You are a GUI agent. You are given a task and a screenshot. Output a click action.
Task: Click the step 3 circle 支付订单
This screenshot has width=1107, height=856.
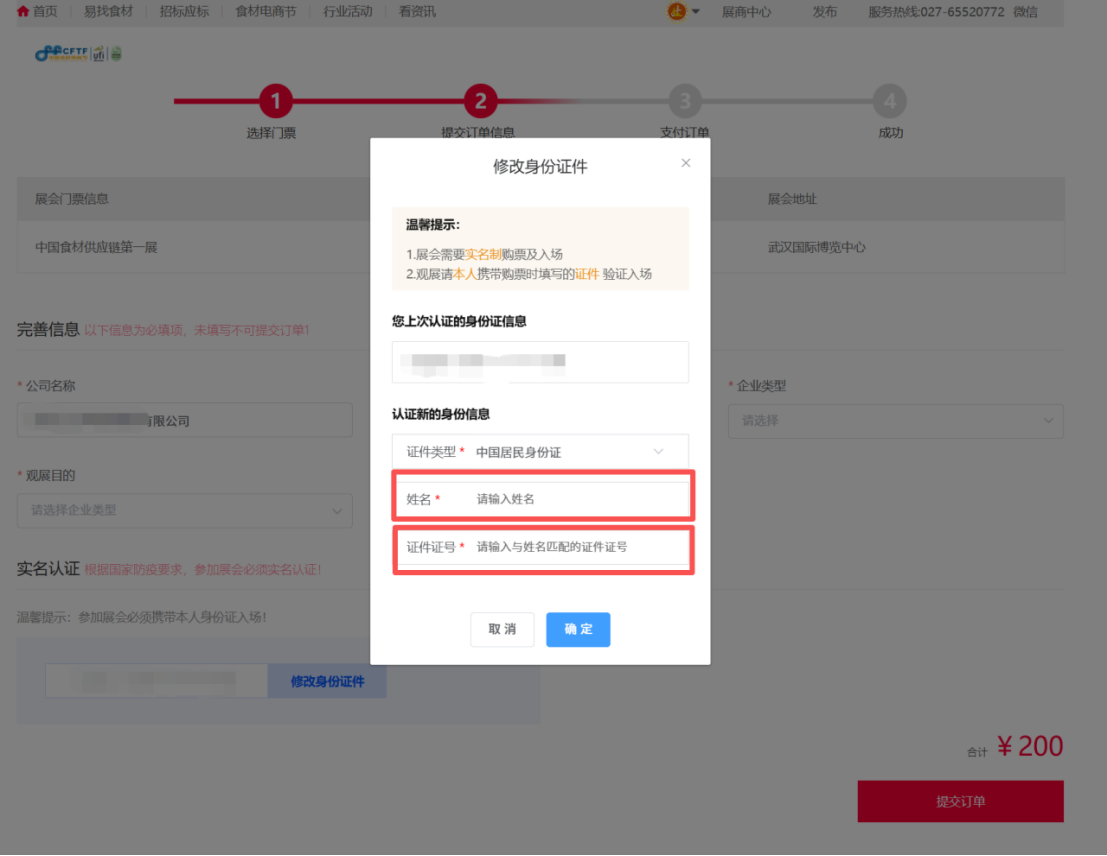point(684,101)
